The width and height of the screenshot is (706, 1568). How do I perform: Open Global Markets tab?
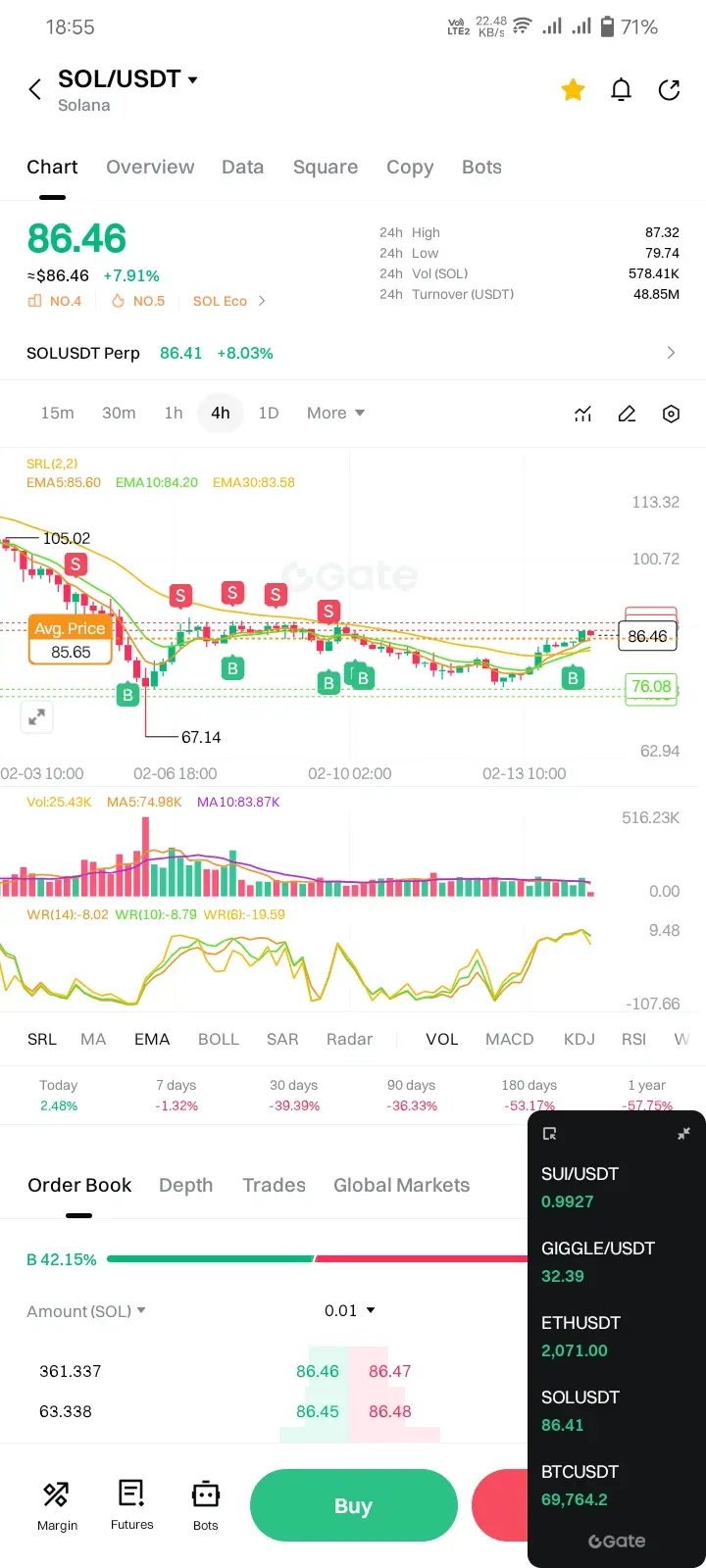click(x=402, y=1185)
